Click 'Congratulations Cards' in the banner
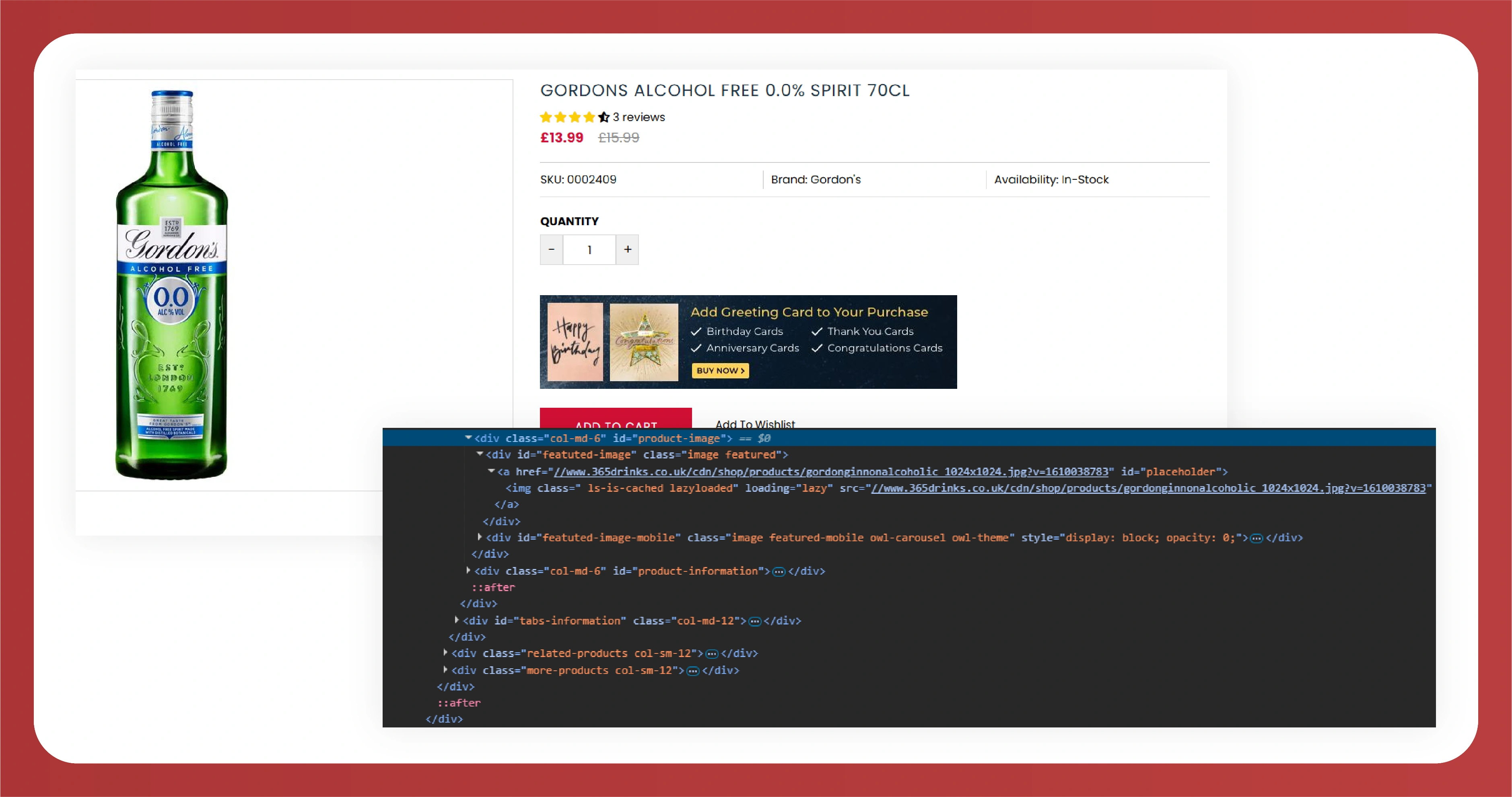1512x797 pixels. click(885, 348)
